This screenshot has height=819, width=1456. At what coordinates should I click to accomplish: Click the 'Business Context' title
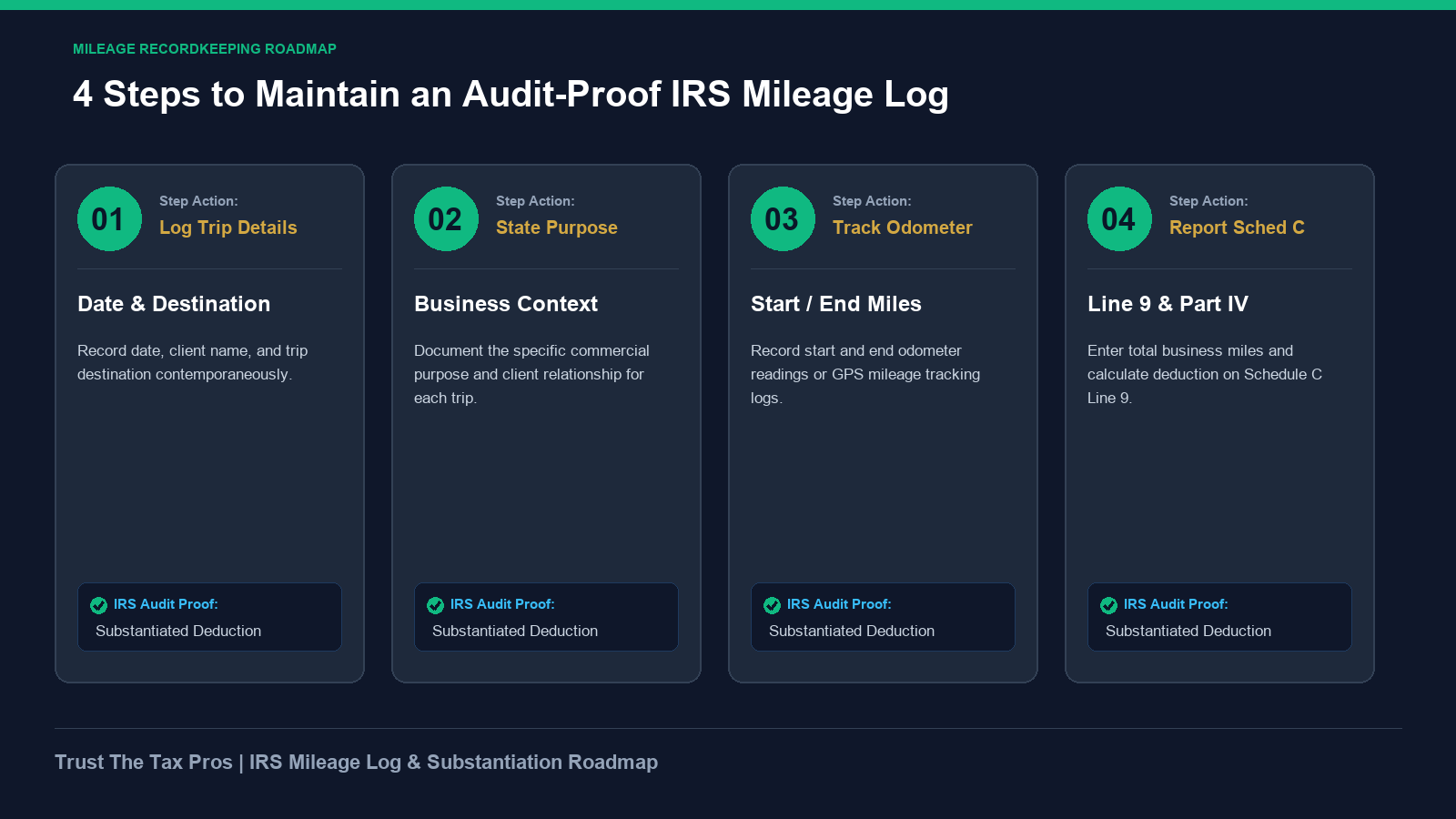click(x=506, y=304)
